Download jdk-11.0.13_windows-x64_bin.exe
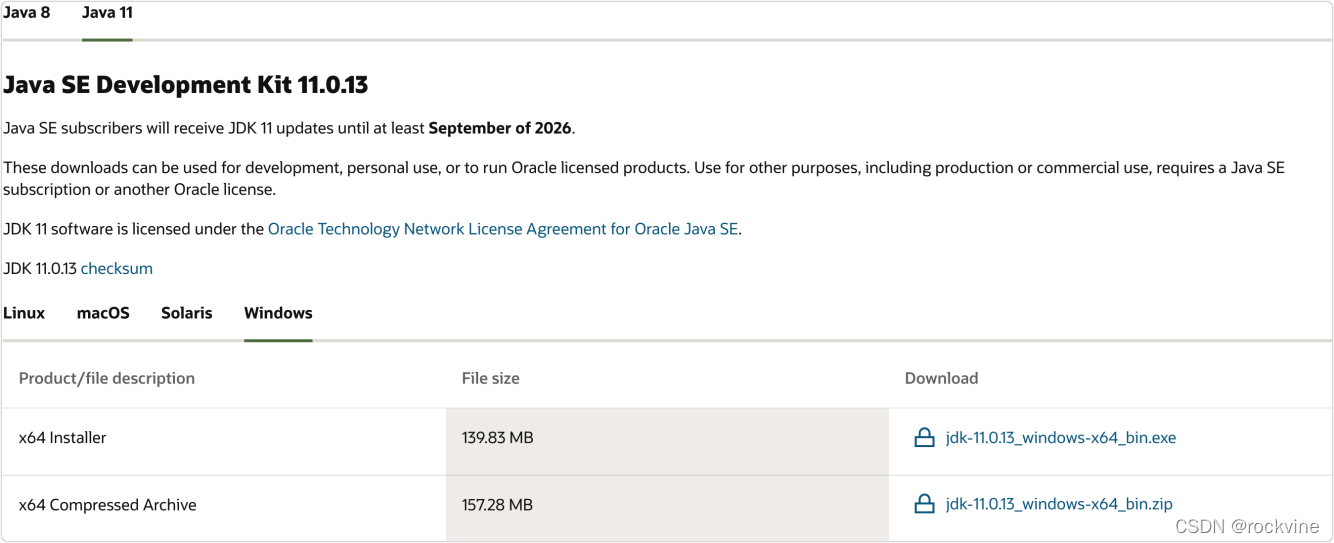The width and height of the screenshot is (1334, 543). coord(1060,438)
